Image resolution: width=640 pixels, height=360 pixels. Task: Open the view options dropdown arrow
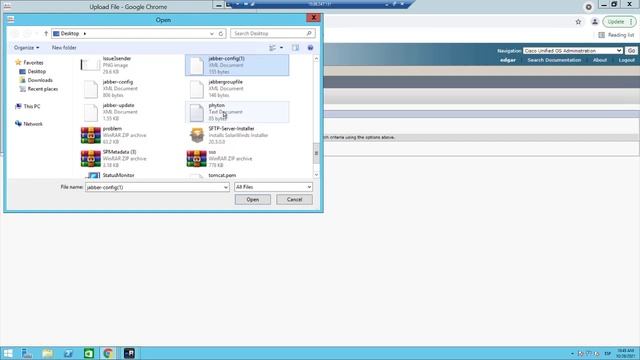pos(281,48)
